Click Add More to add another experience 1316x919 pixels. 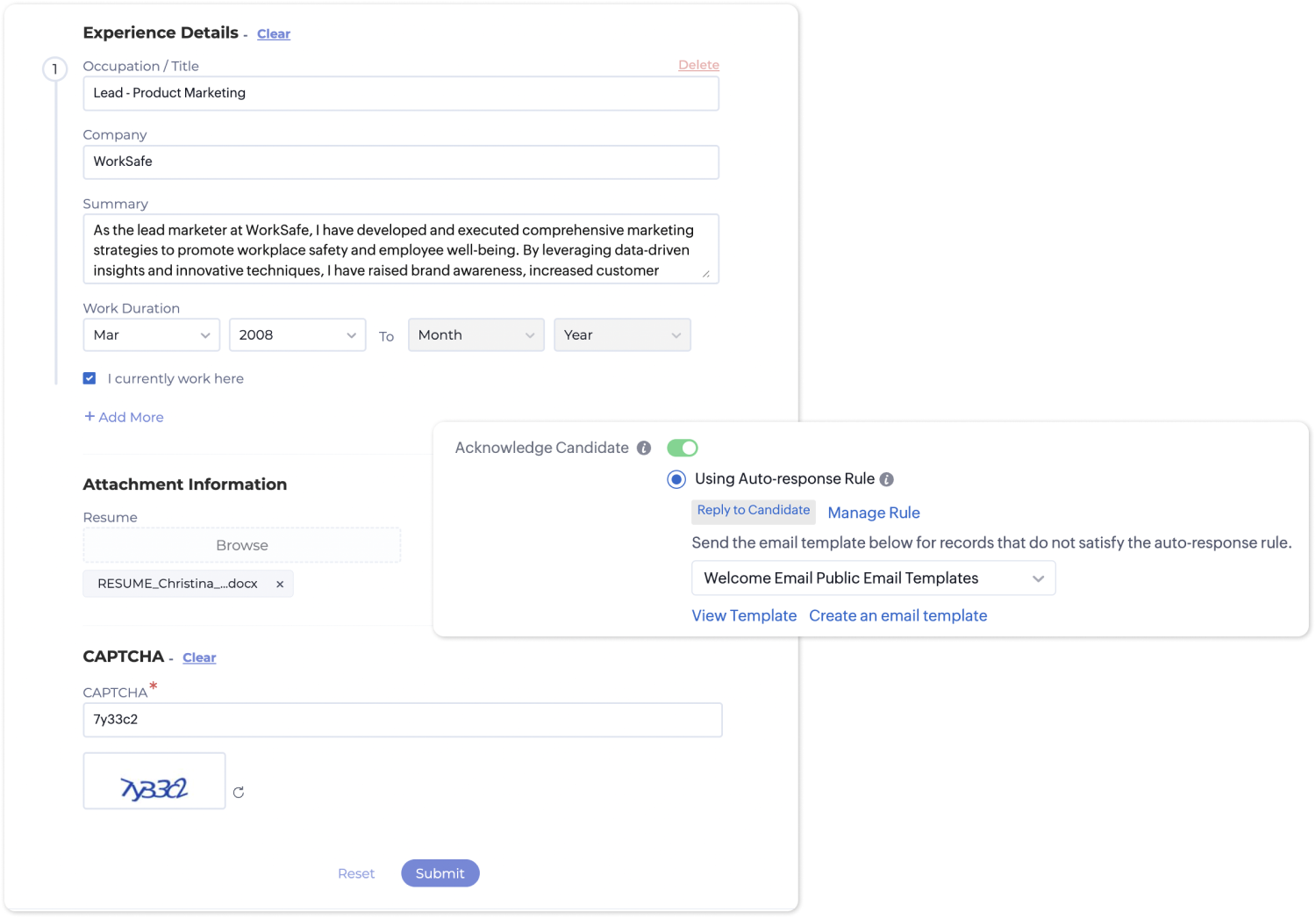coord(123,417)
